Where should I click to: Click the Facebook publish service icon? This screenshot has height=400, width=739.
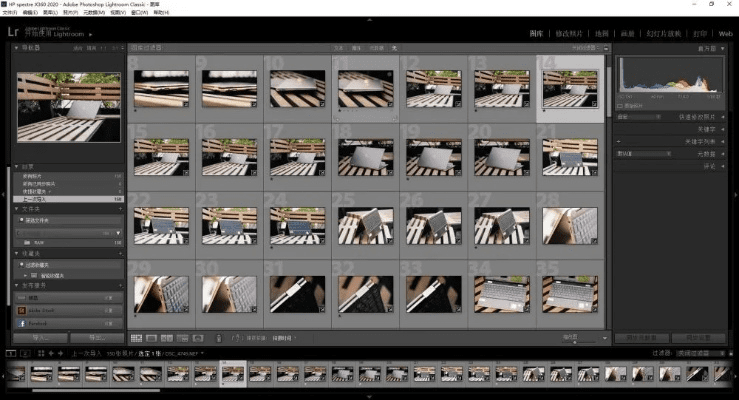pos(20,325)
